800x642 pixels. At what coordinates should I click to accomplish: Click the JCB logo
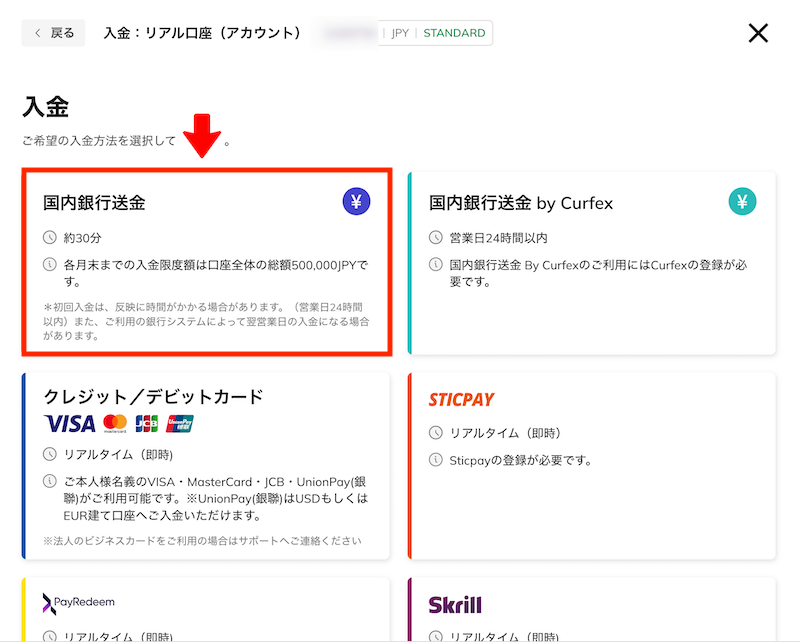pos(147,424)
